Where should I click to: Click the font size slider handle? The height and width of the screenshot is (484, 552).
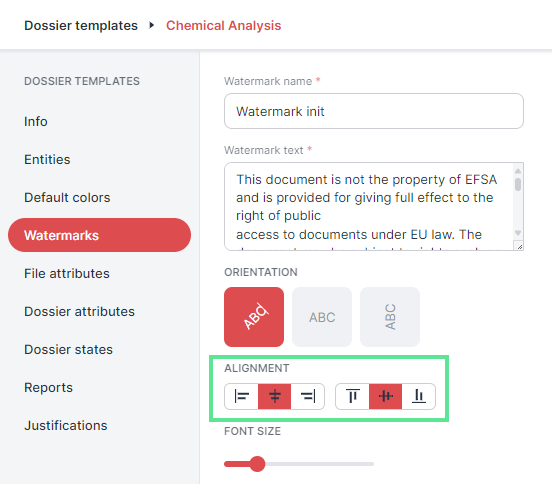click(257, 464)
